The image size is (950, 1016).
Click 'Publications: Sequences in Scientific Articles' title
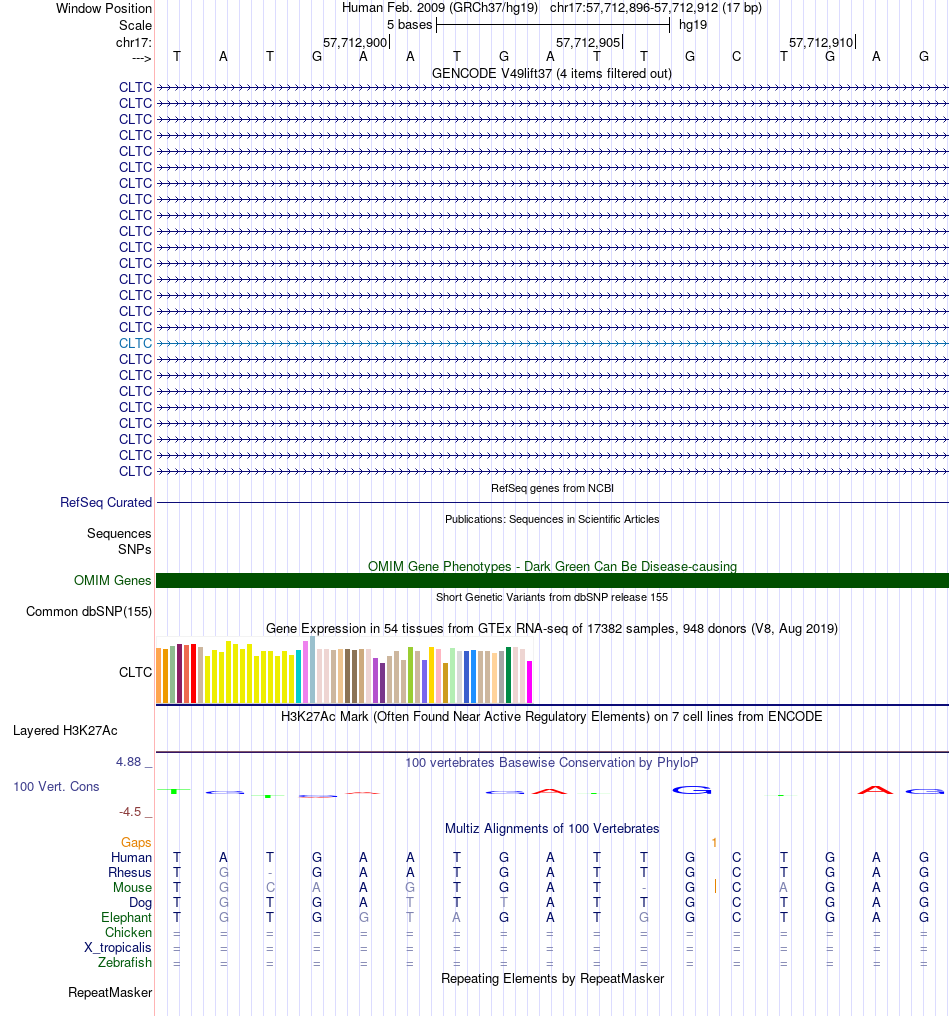click(552, 520)
